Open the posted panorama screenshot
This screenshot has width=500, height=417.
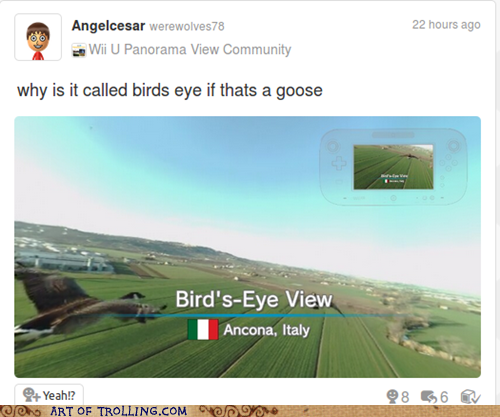247,247
